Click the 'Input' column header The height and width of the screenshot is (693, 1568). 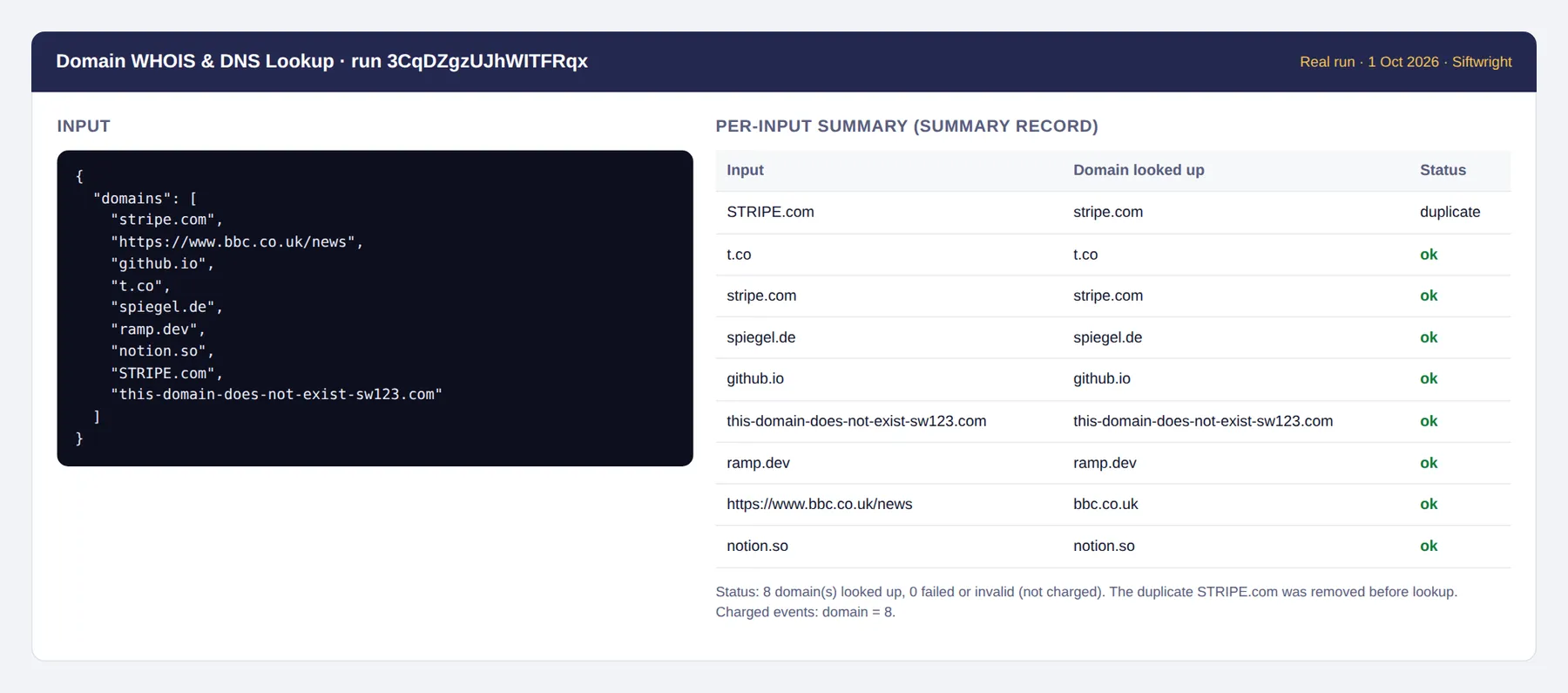(746, 170)
